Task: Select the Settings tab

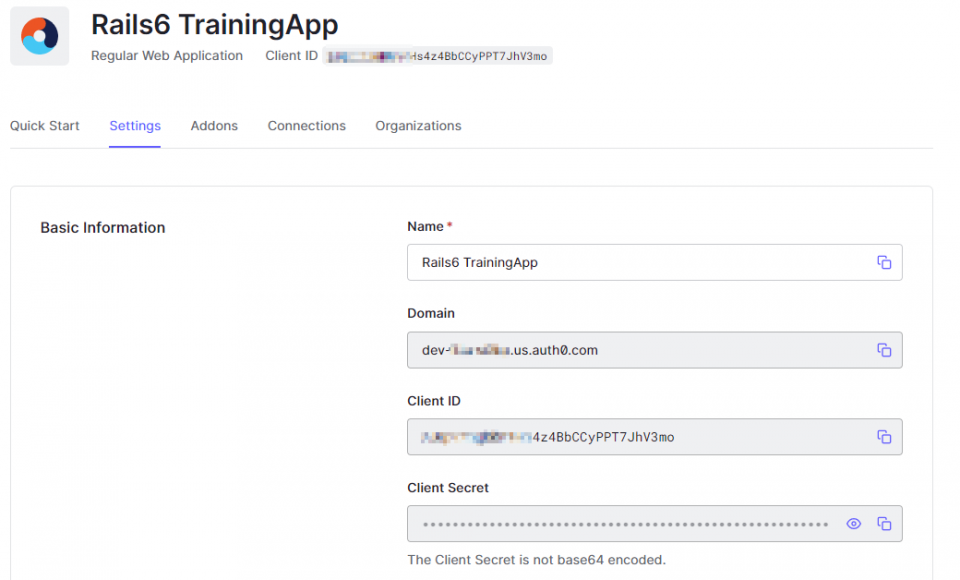Action: (x=134, y=125)
